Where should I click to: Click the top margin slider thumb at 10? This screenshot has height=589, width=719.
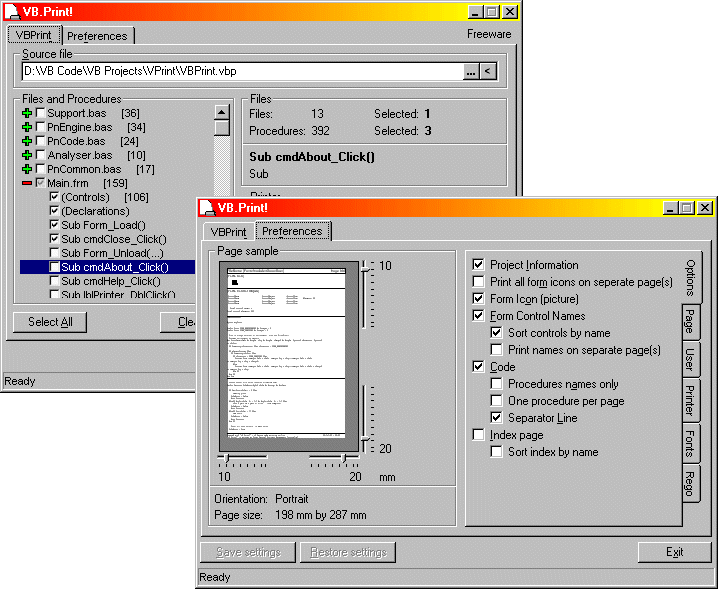click(x=366, y=267)
